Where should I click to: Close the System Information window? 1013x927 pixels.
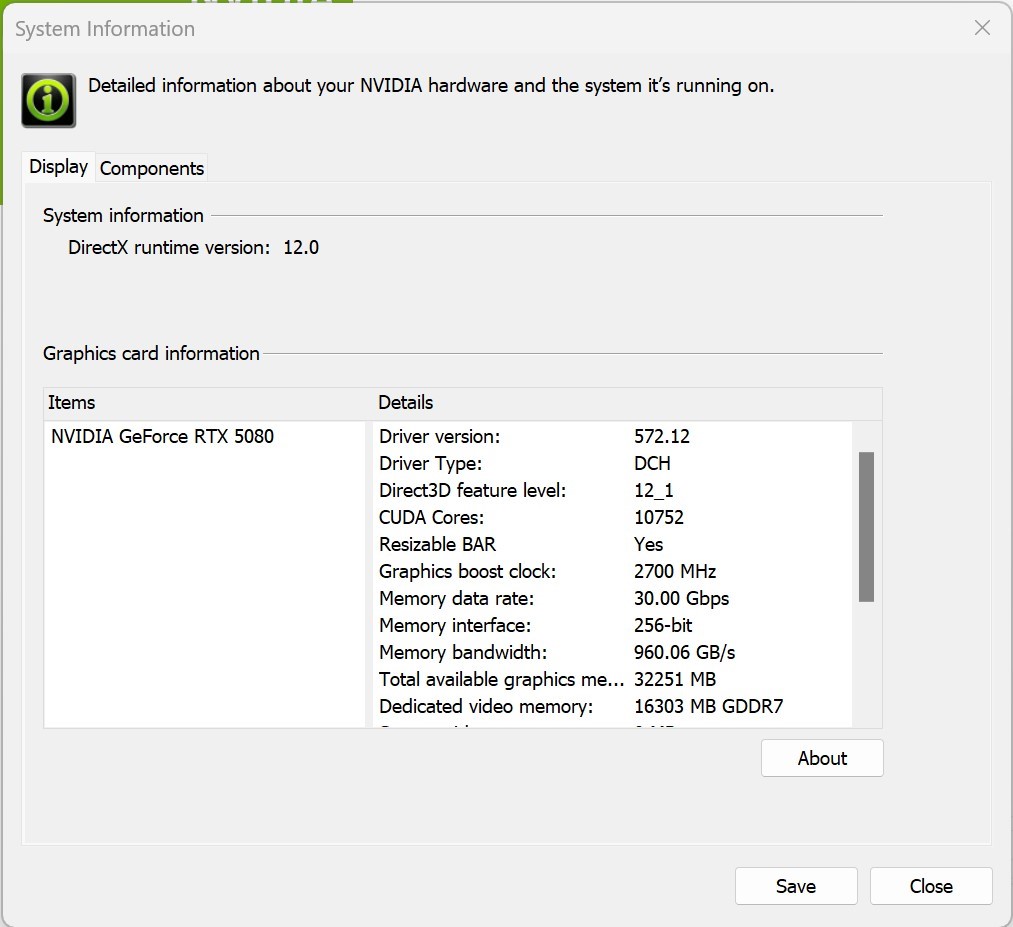coord(982,28)
